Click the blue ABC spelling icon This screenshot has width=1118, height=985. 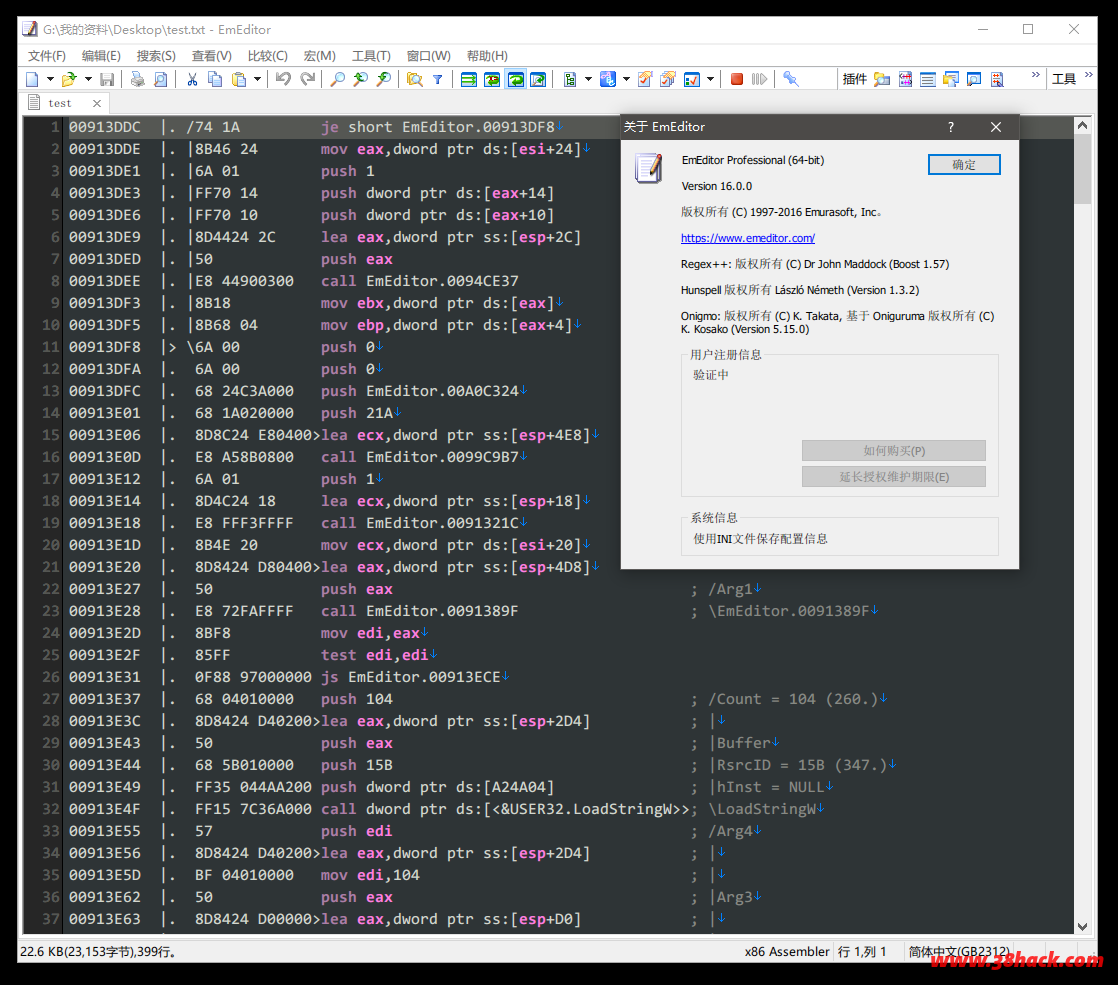[607, 79]
